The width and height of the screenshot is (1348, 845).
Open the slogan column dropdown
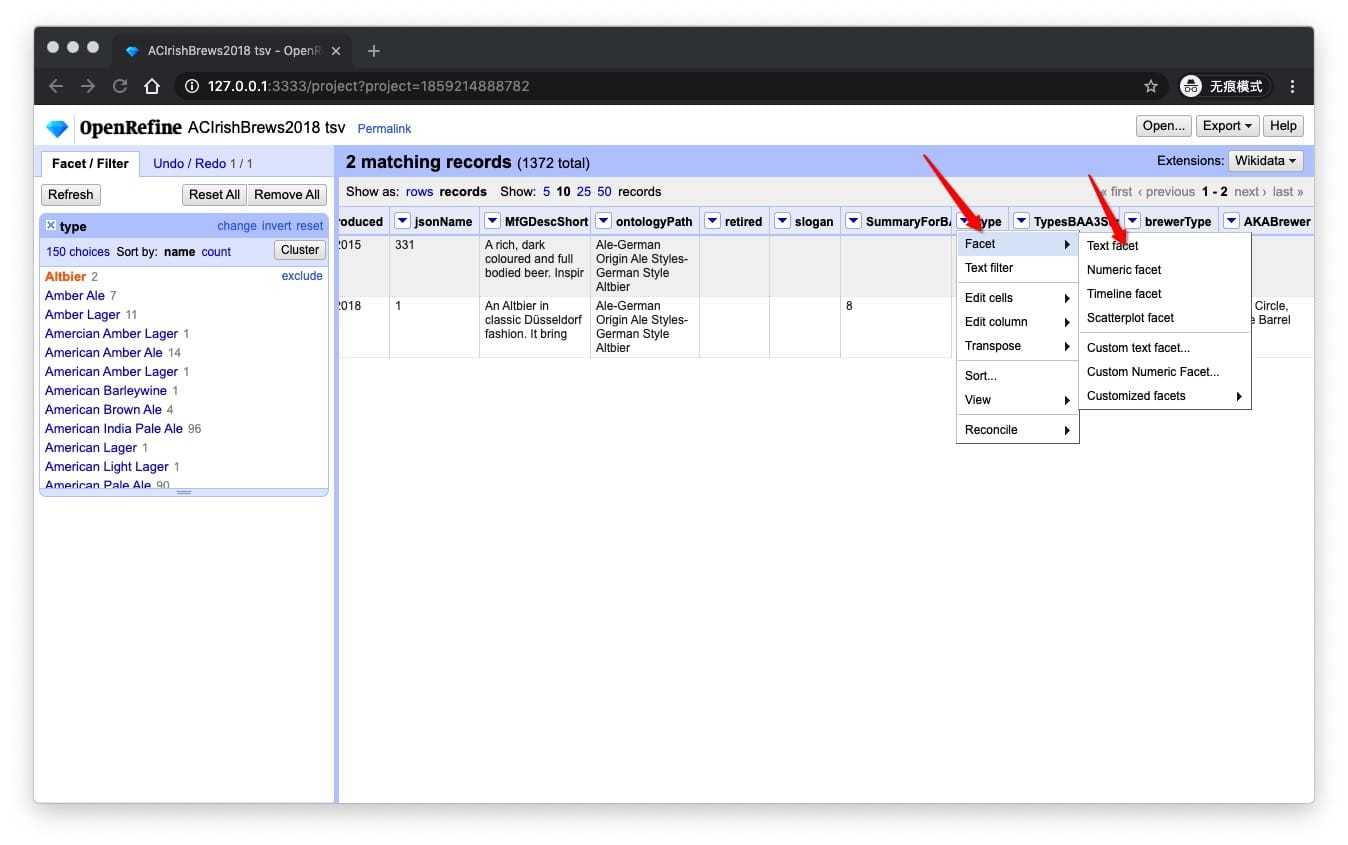pyautogui.click(x=782, y=221)
